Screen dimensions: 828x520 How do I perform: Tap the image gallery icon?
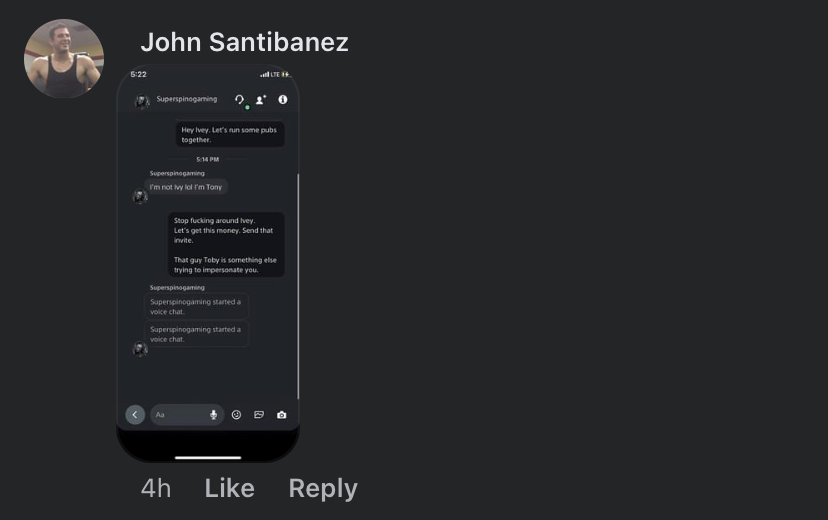pyautogui.click(x=259, y=415)
